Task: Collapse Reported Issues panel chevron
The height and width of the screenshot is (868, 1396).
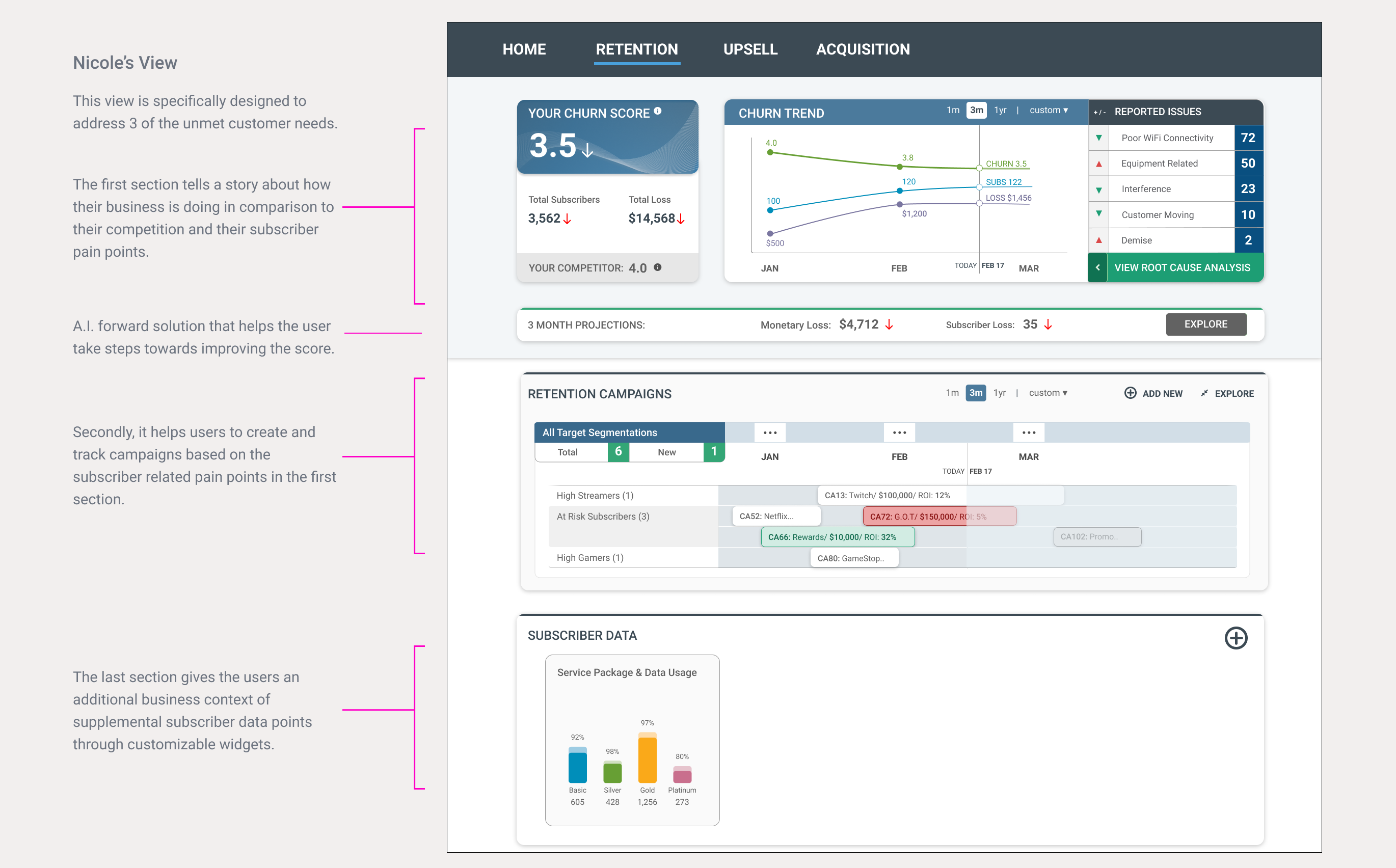Action: tap(1097, 267)
